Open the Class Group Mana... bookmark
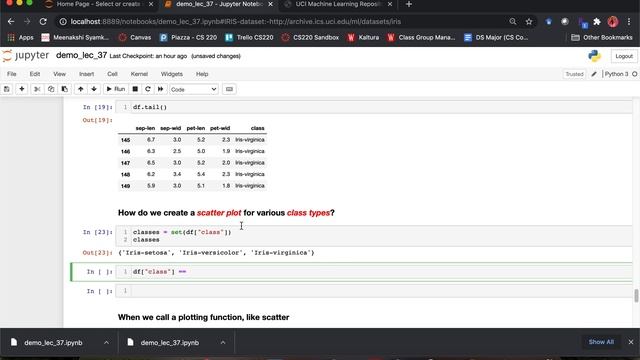640x360 pixels. tap(421, 38)
